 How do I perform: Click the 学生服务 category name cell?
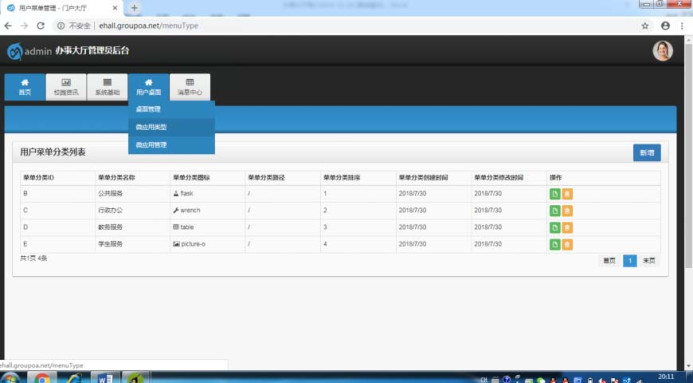point(110,244)
